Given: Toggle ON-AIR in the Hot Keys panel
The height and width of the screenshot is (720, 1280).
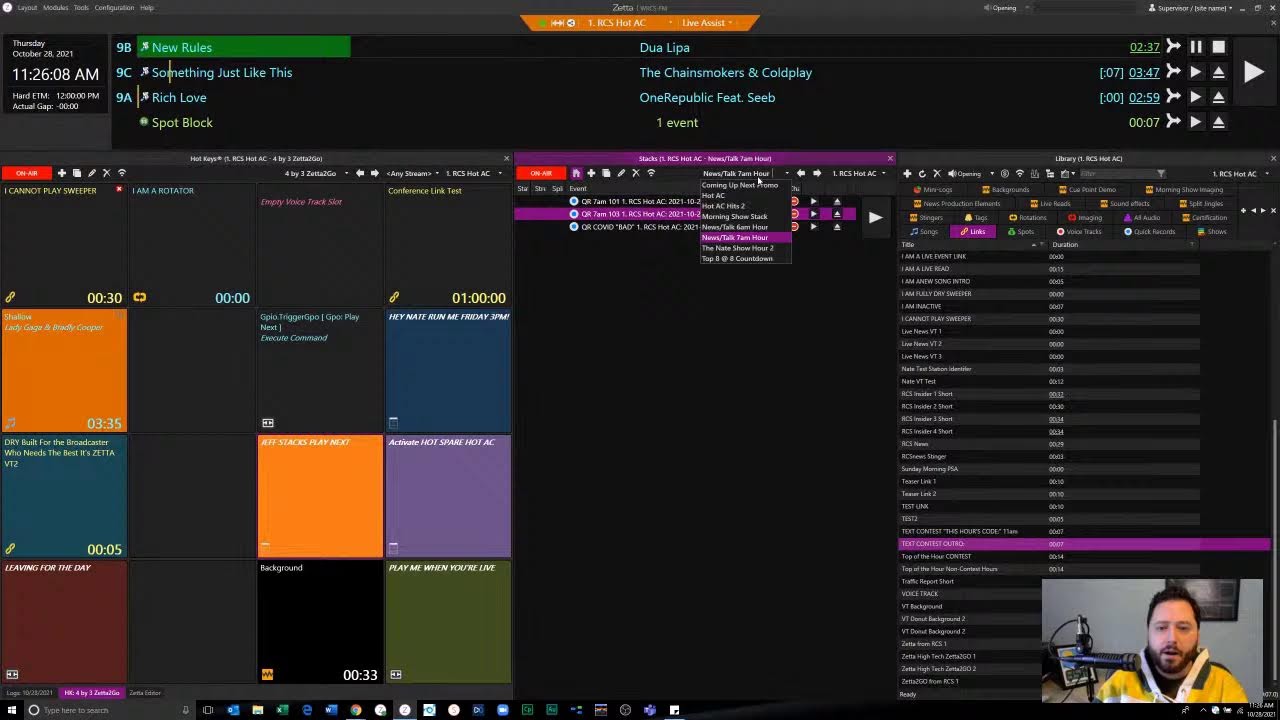Looking at the screenshot, I should [27, 173].
